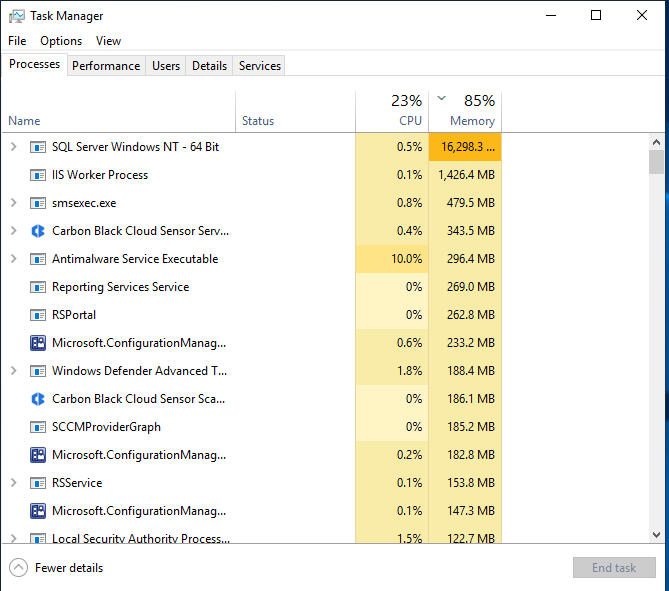Switch to the Performance tab
Screen dimensions: 669x591
tap(106, 66)
